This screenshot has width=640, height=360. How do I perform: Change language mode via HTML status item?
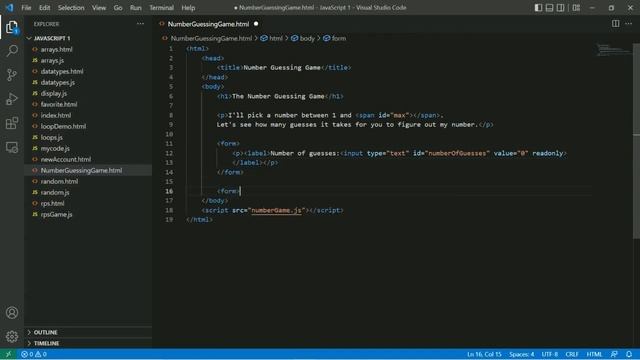[x=594, y=354]
